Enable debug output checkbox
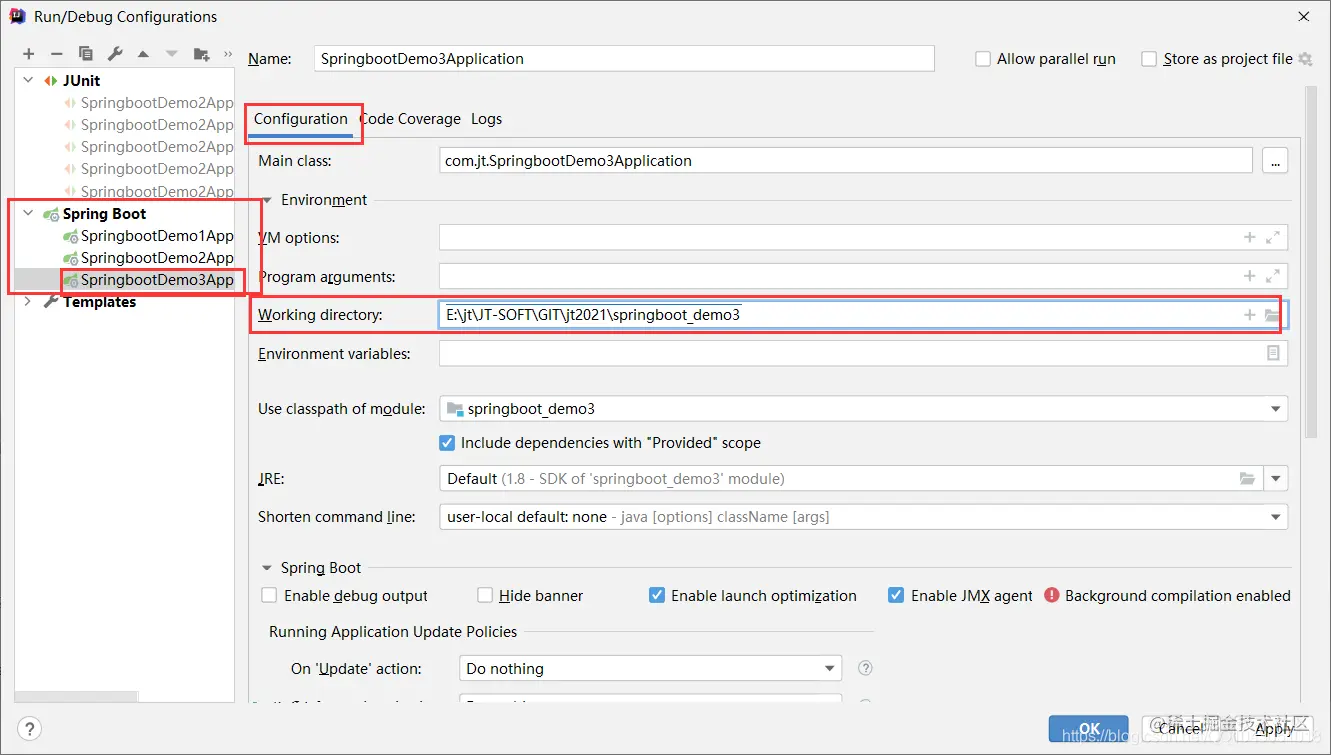Screen dimensions: 1331x755 [x=269, y=595]
